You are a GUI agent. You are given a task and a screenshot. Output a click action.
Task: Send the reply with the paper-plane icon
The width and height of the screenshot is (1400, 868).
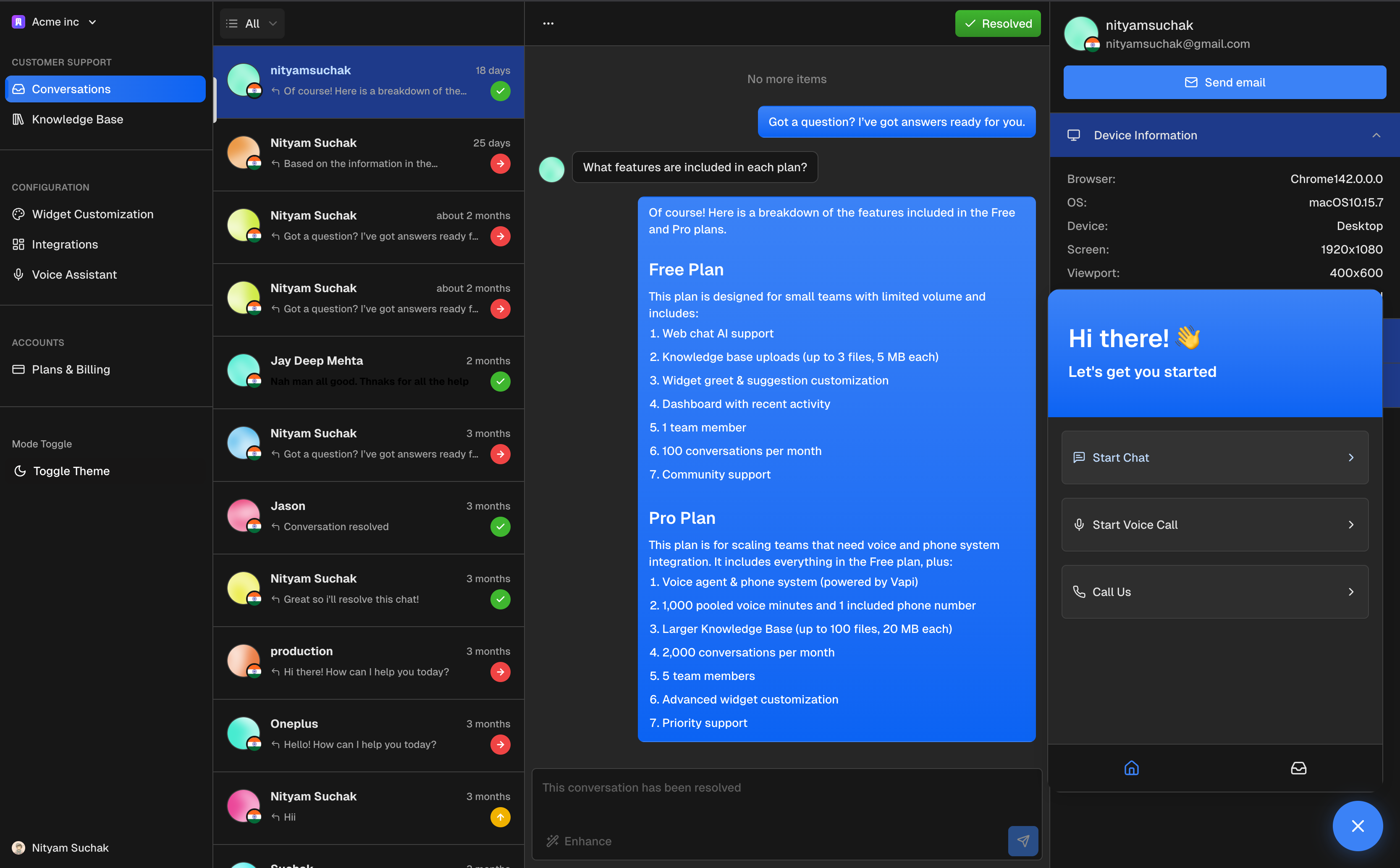click(x=1024, y=841)
